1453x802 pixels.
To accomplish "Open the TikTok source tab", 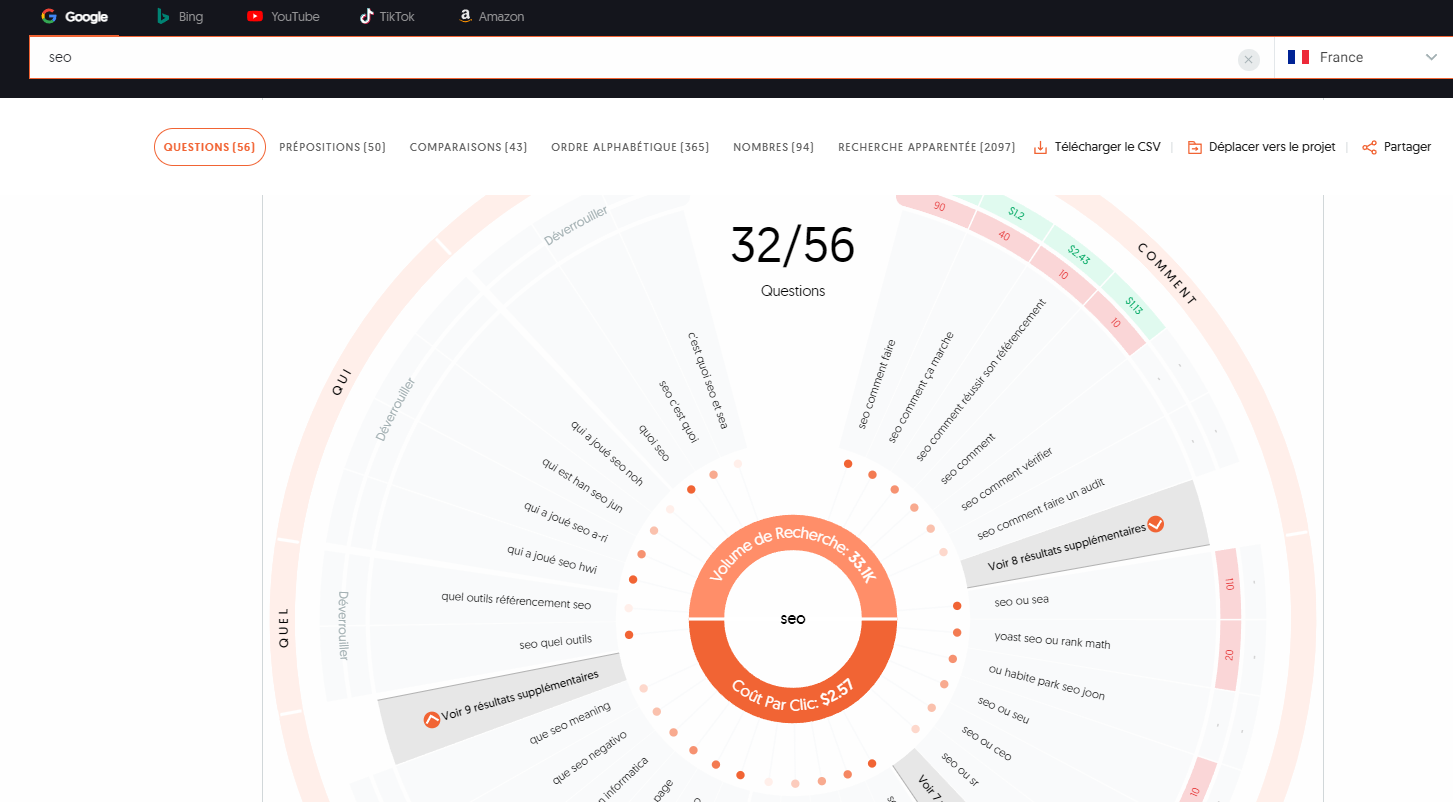I will point(387,17).
